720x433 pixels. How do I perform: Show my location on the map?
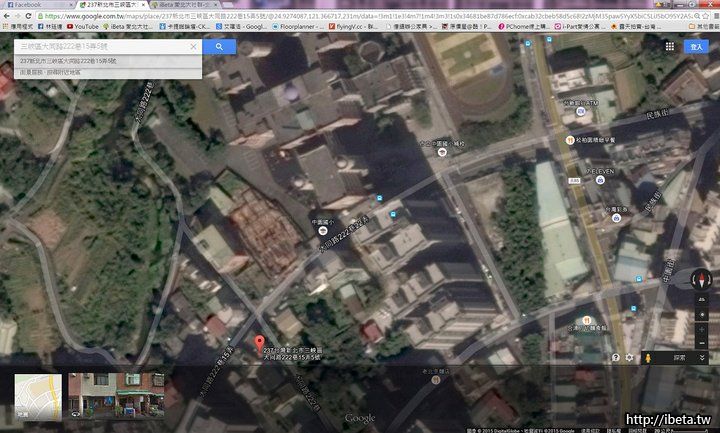702,315
